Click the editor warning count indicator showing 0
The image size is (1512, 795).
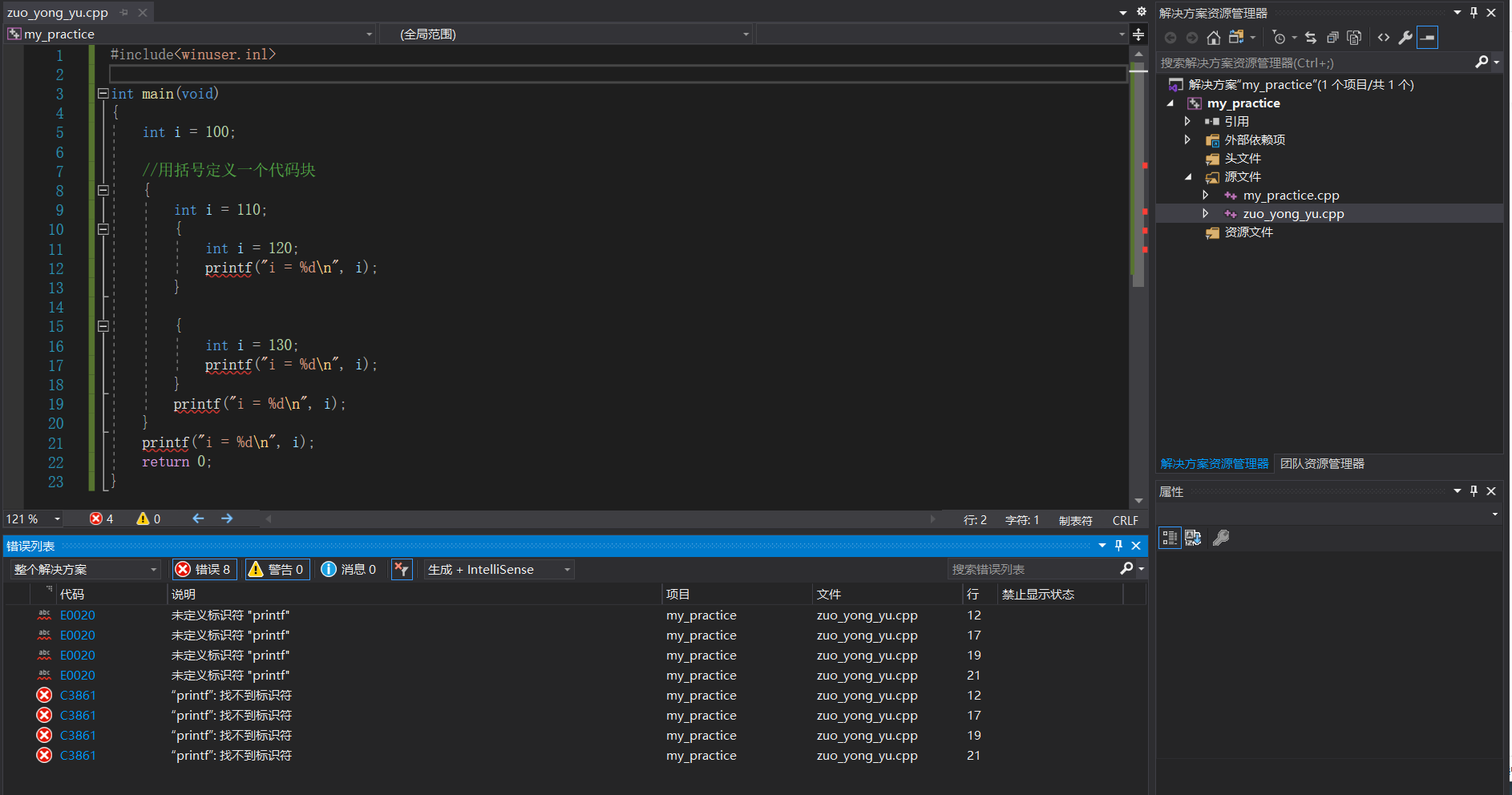click(x=148, y=519)
